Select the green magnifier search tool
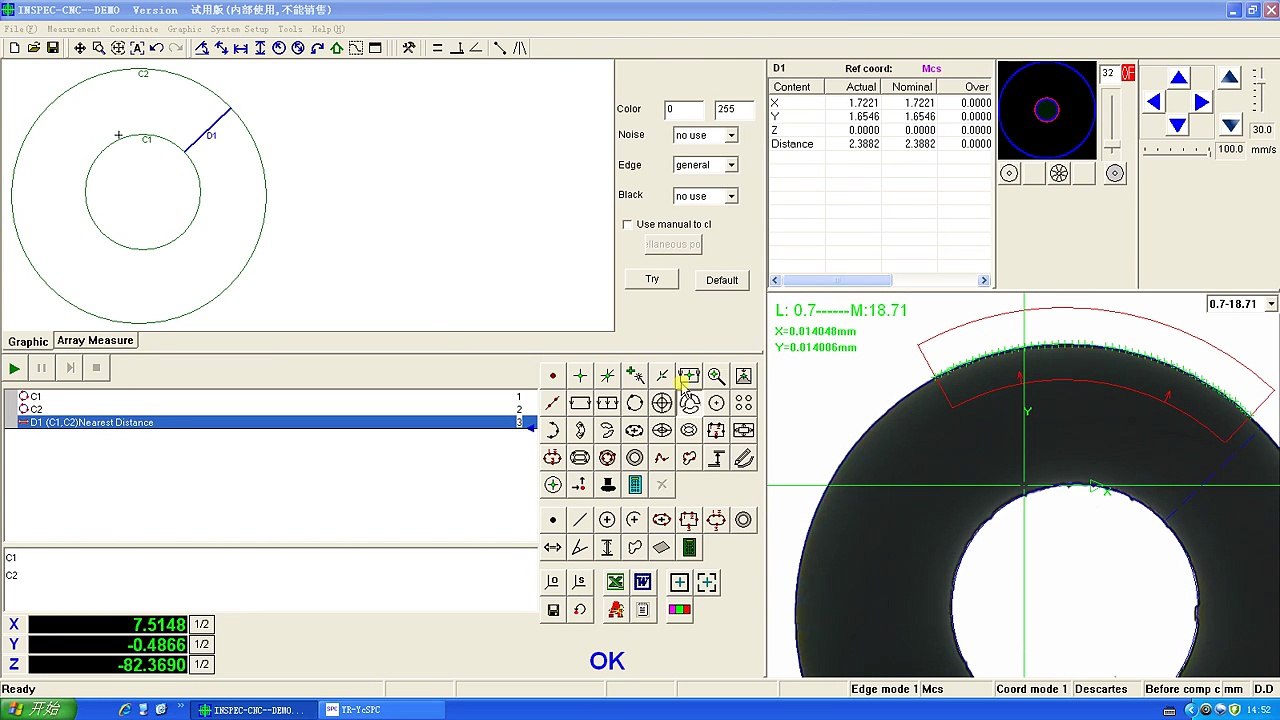The image size is (1280, 720). point(716,376)
